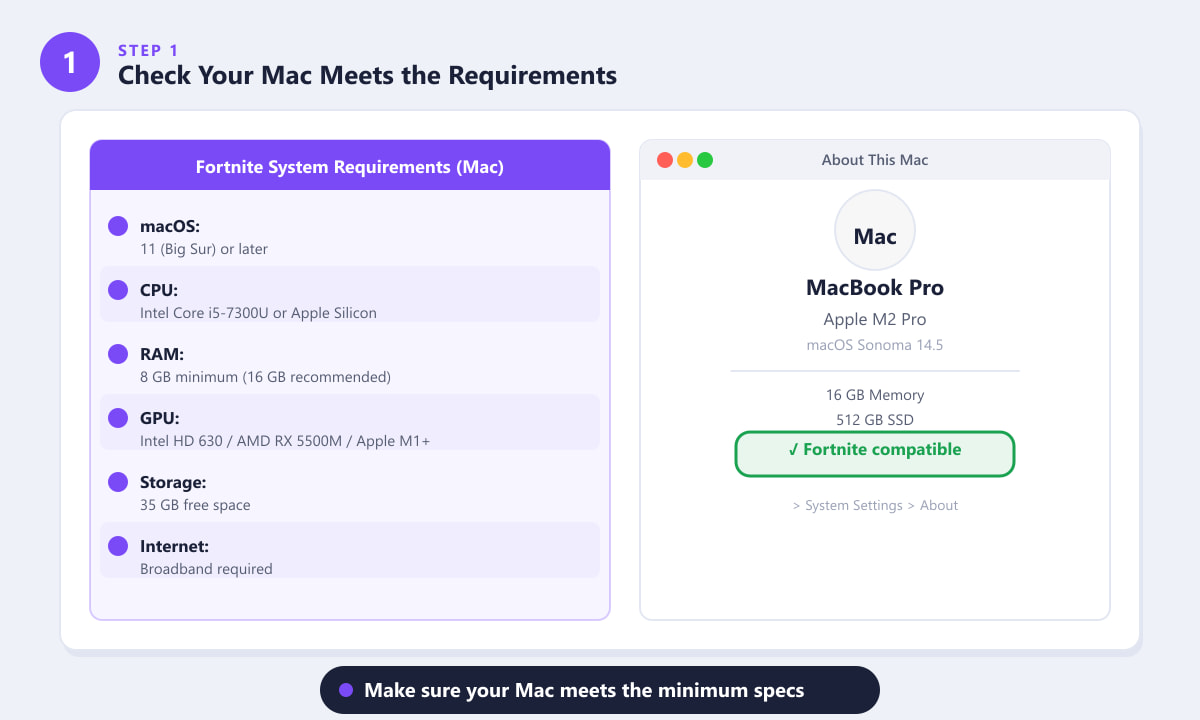Select the Apple M2 Pro chip text

tap(875, 320)
